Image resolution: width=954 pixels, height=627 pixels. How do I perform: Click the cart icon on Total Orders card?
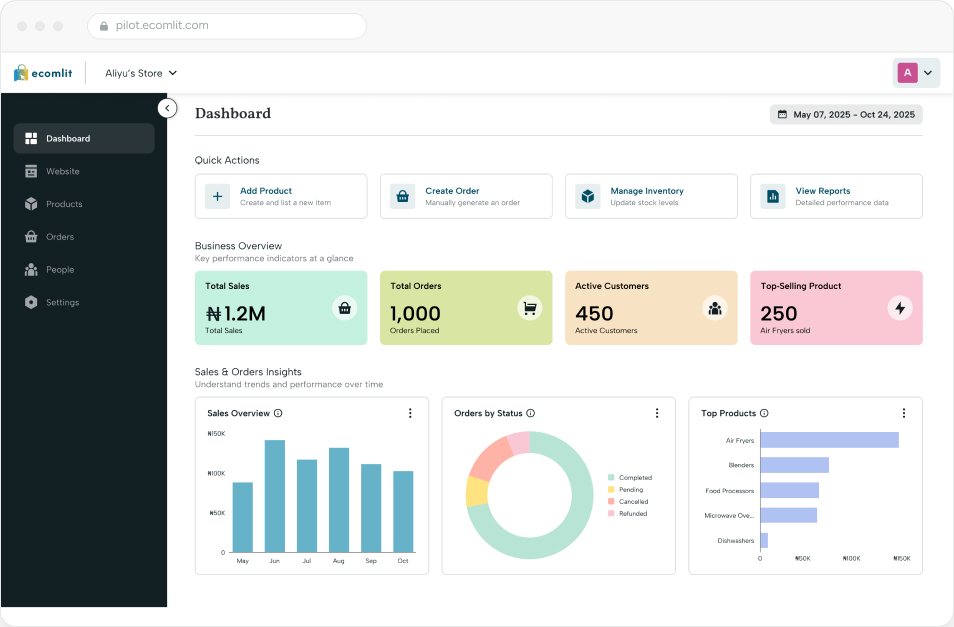[x=530, y=308]
